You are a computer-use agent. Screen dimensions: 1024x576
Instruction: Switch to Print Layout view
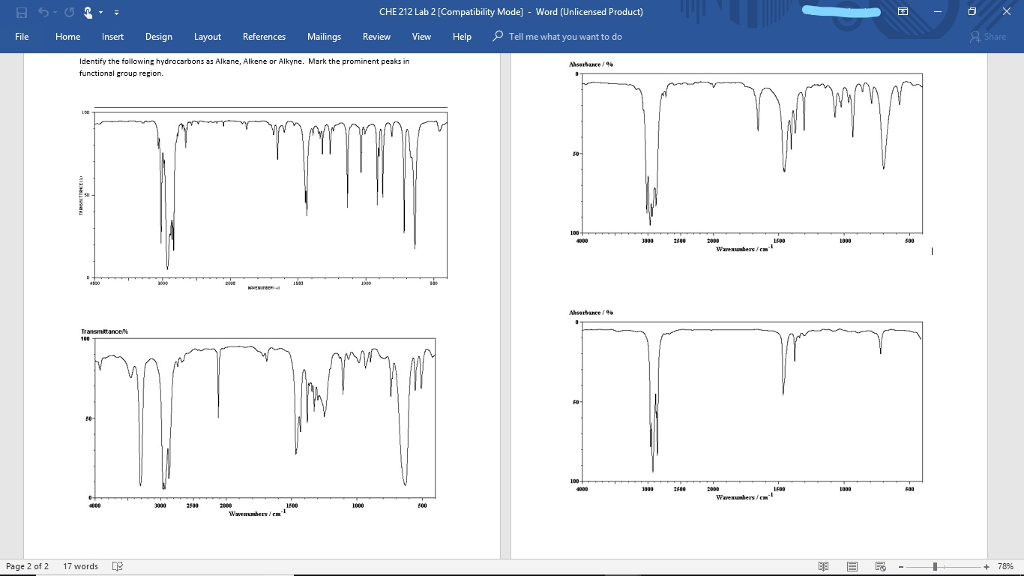coord(853,566)
